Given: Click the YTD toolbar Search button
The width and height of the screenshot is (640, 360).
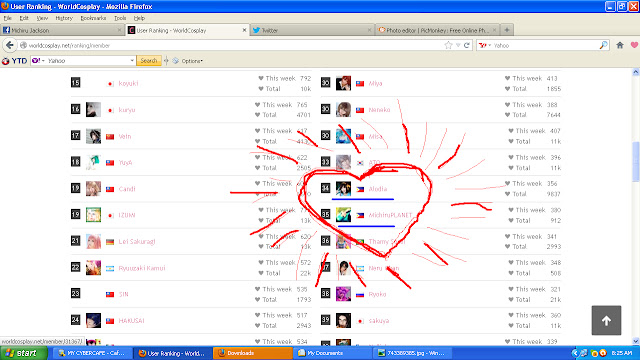Looking at the screenshot, I should [x=149, y=61].
